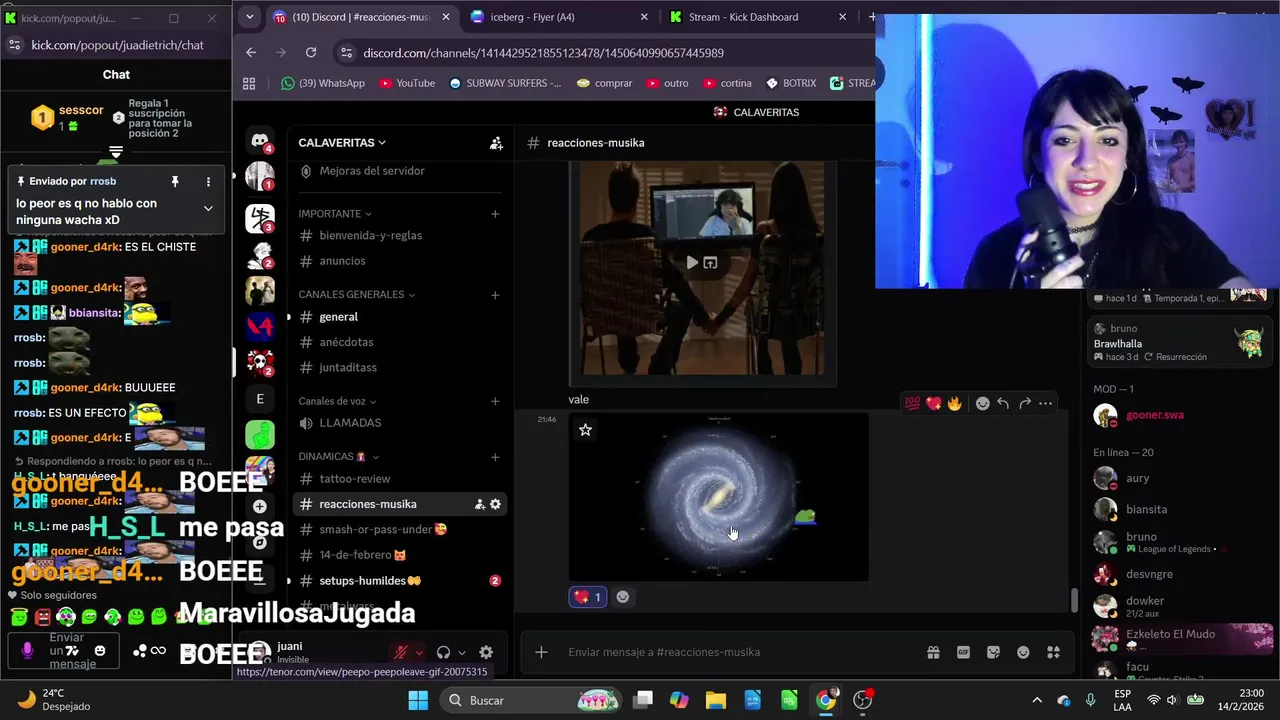Click the invite people icon beside CALAVERITAS
The width and height of the screenshot is (1280, 720).
[496, 143]
